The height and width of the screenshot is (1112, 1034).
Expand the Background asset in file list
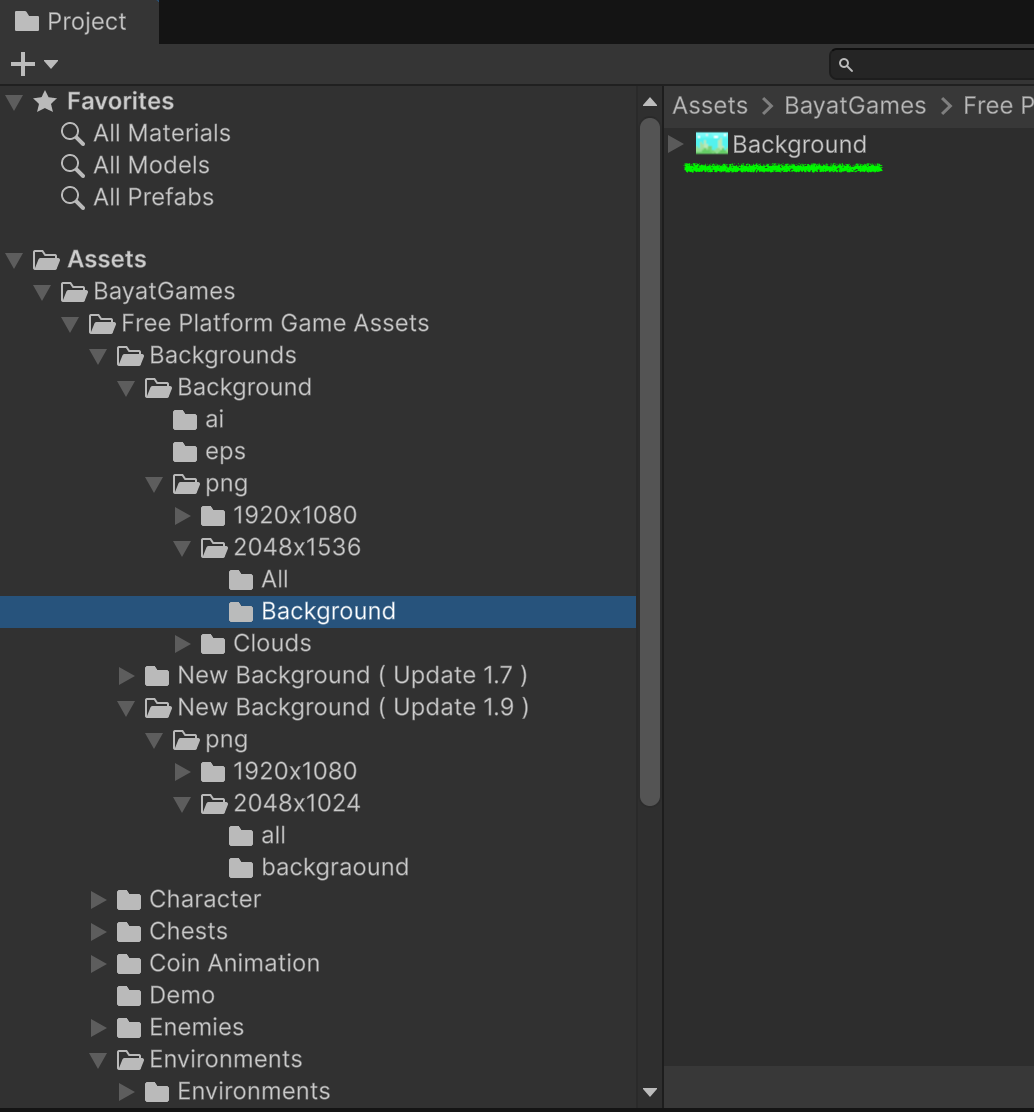tap(677, 144)
